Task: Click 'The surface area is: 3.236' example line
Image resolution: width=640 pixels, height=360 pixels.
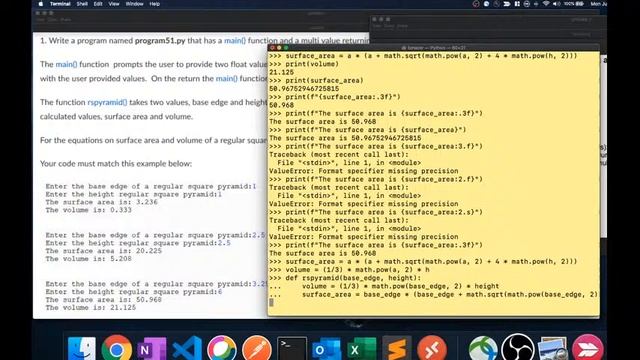Action: click(x=102, y=202)
